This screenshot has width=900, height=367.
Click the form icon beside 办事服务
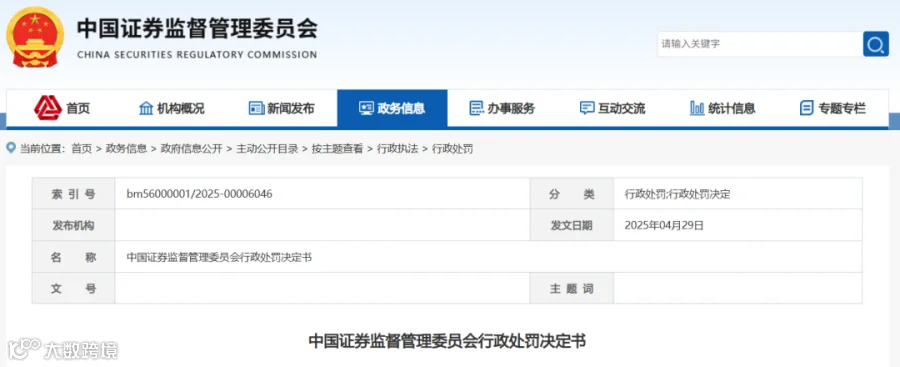click(476, 108)
